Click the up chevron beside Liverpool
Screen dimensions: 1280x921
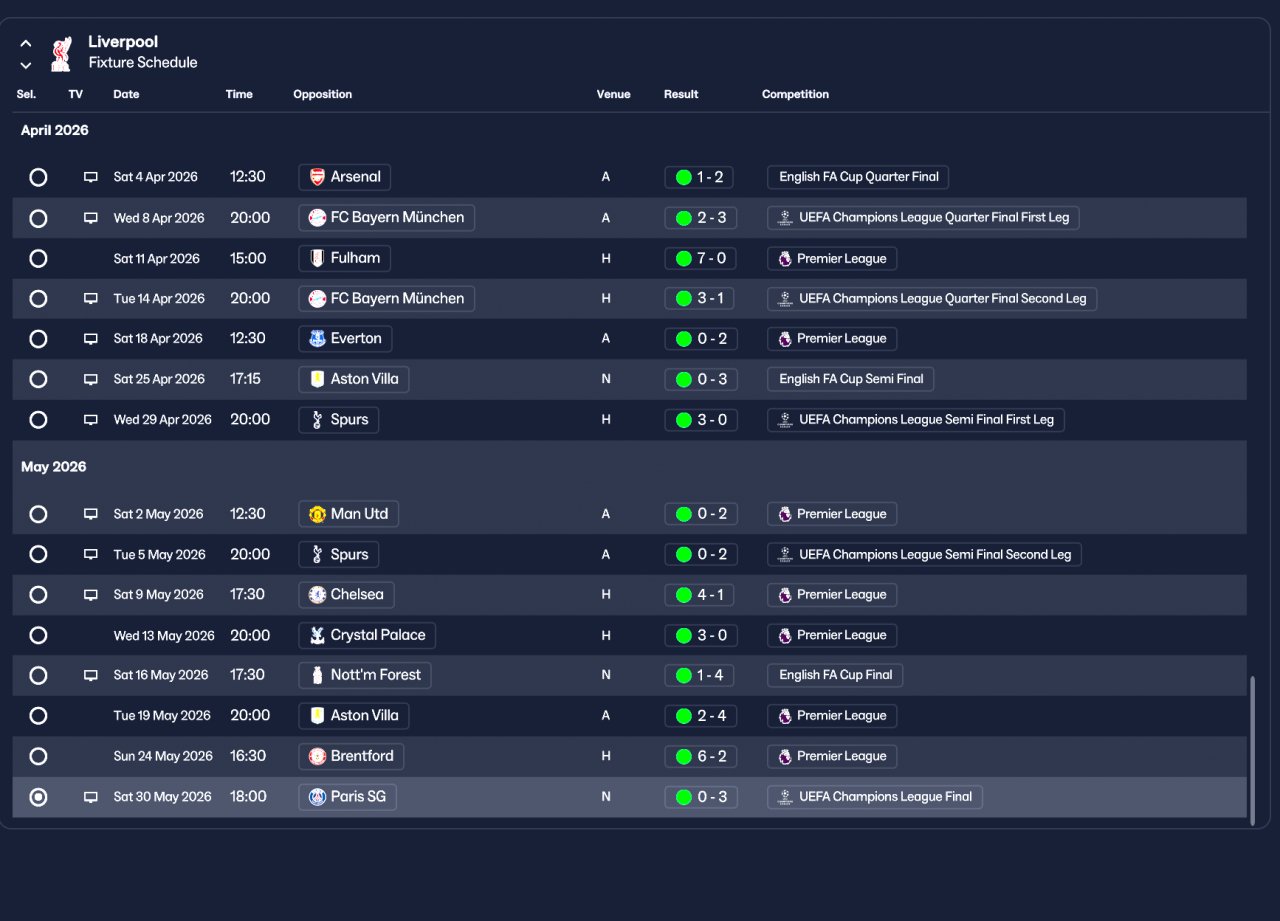coord(26,44)
